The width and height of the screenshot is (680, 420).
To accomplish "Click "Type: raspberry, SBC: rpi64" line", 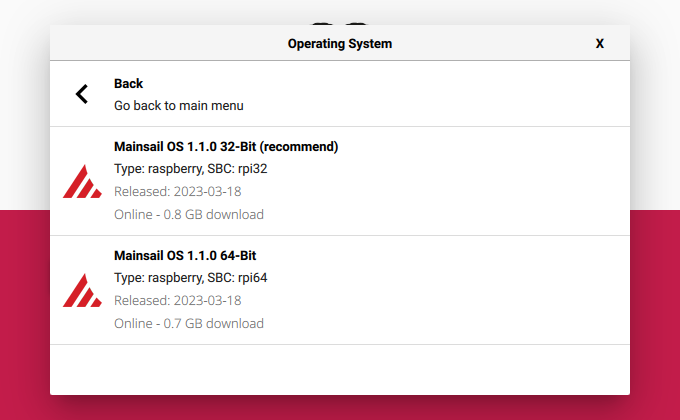I will tap(190, 278).
